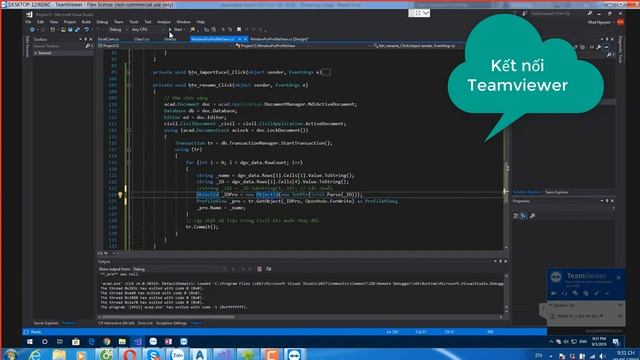Image resolution: width=640 pixels, height=360 pixels.
Task: Collapse the TeamViewer Session list section
Action: 550,305
